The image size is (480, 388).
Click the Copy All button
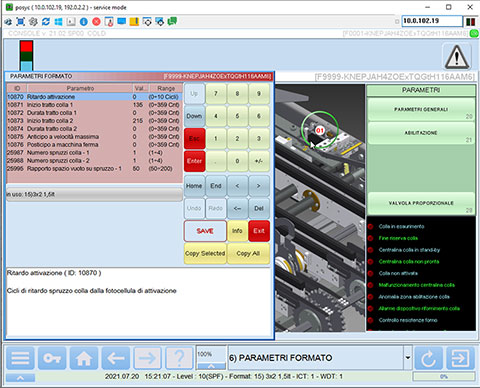248,253
